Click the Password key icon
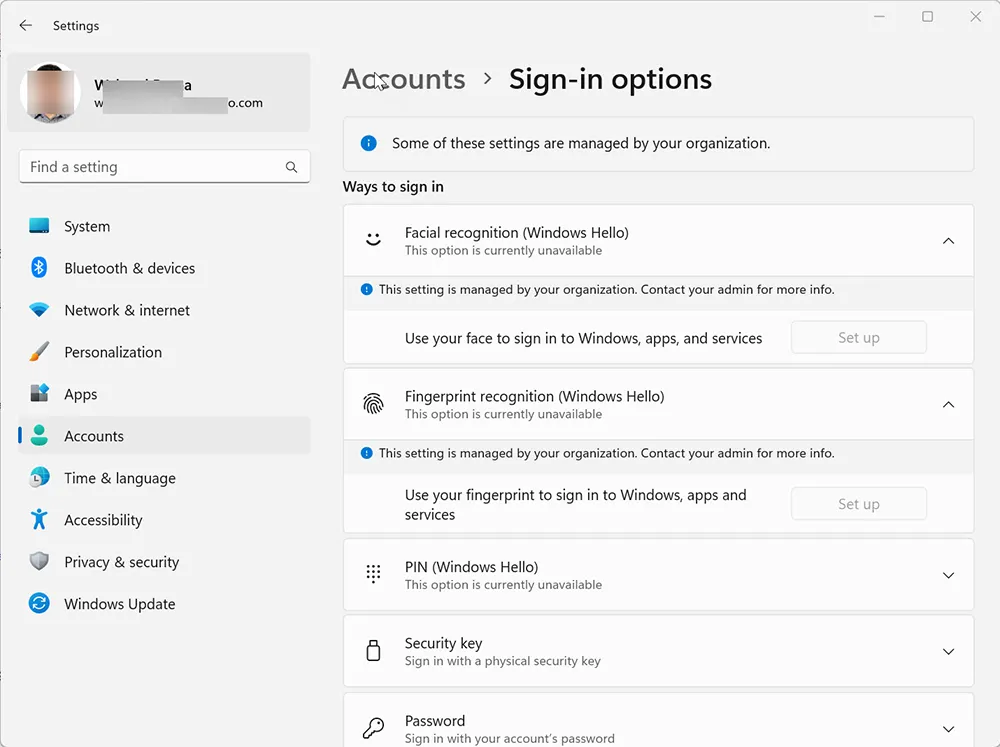Viewport: 1000px width, 747px height. tap(373, 727)
